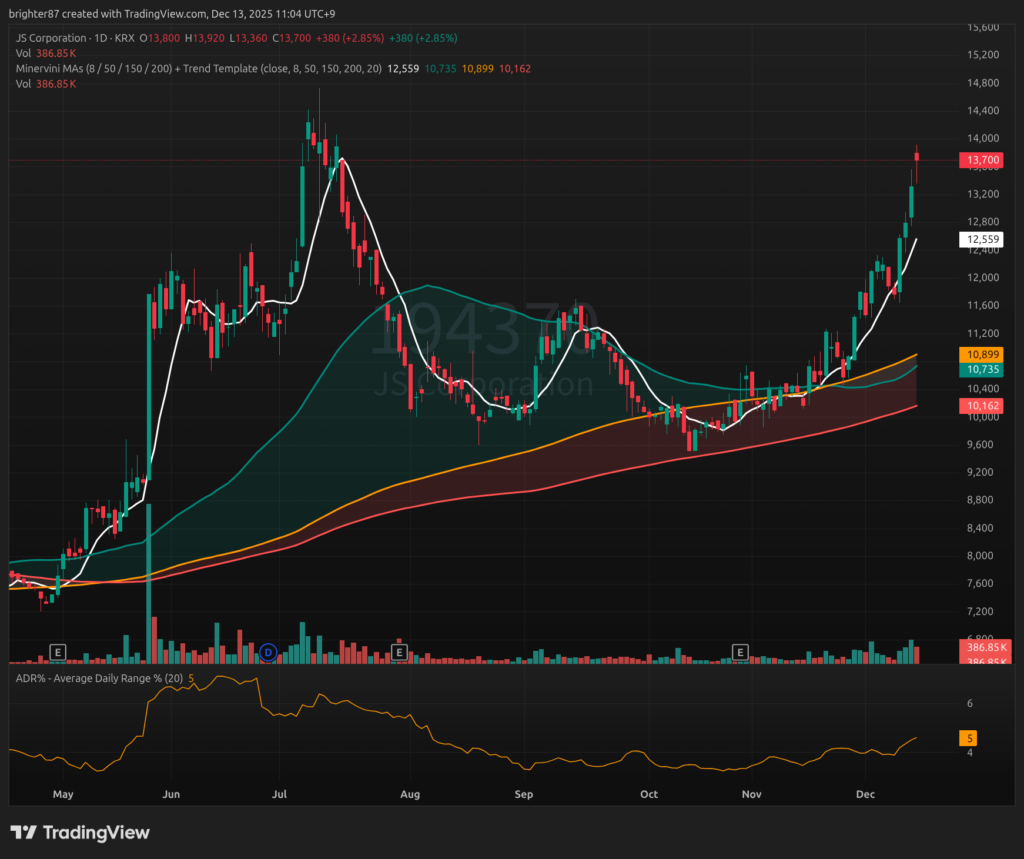The height and width of the screenshot is (859, 1024).
Task: Click the red 13,700 current price label
Action: [979, 160]
